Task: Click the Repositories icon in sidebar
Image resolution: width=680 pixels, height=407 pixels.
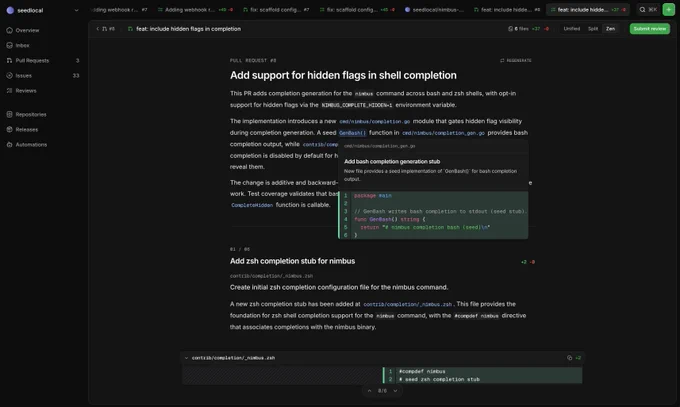Action: click(10, 115)
